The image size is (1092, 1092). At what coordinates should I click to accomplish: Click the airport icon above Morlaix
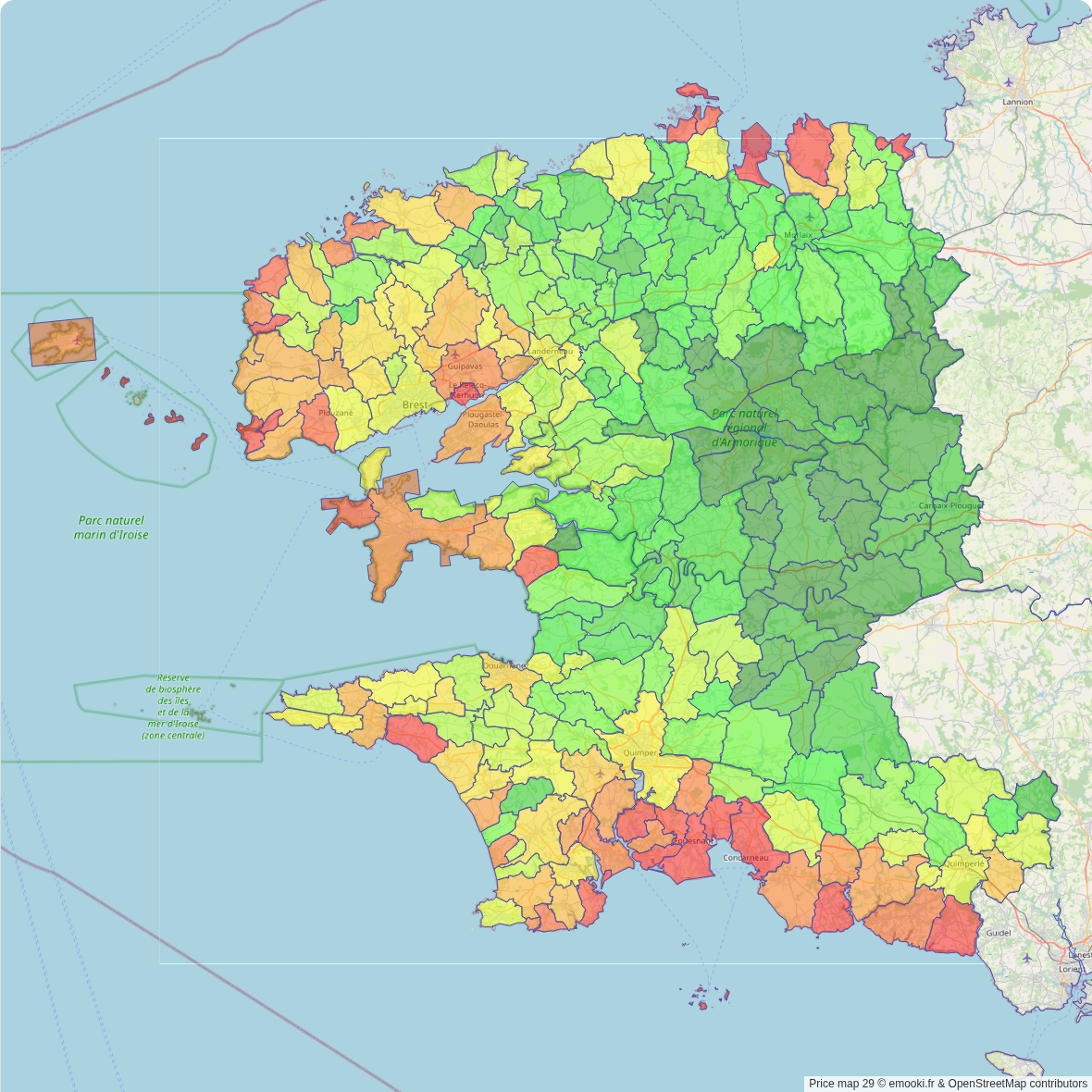tap(810, 217)
